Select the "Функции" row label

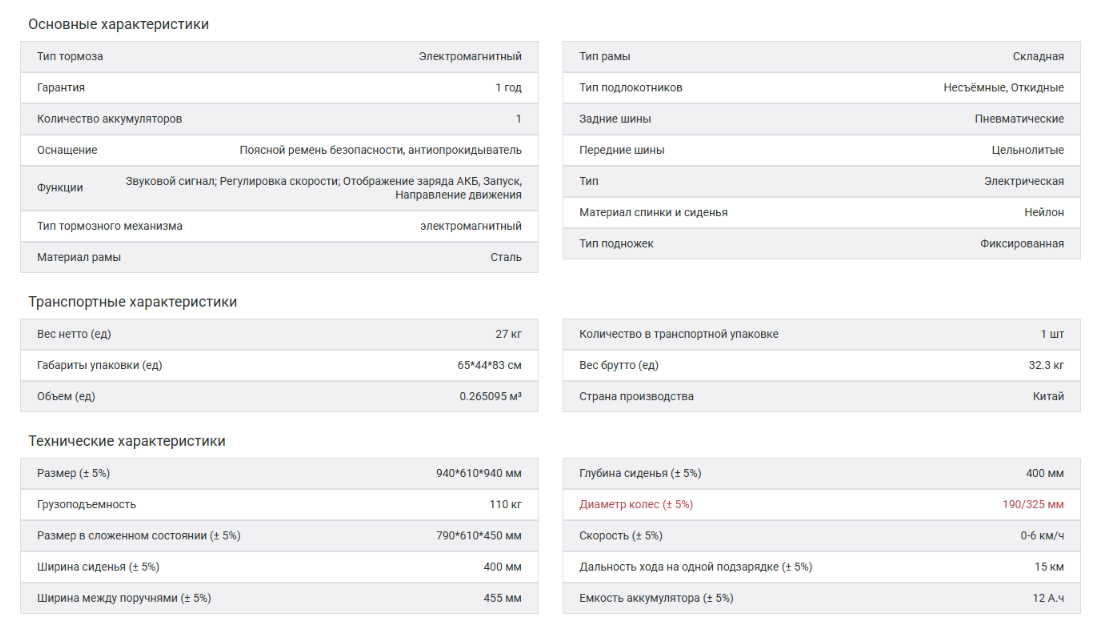click(60, 187)
